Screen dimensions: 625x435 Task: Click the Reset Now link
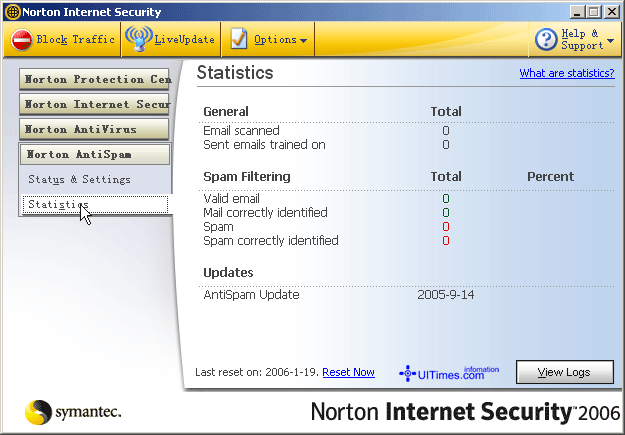click(x=348, y=372)
